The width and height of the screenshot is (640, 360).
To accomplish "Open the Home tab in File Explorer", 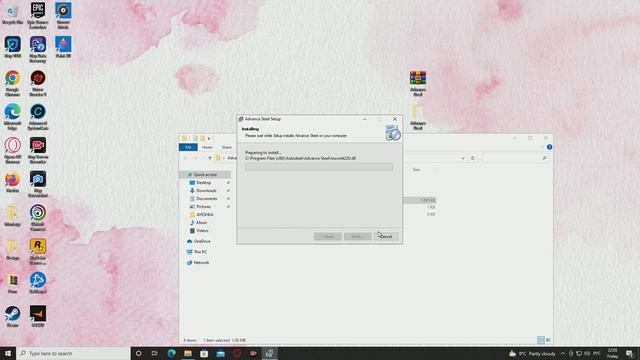I will pos(207,147).
